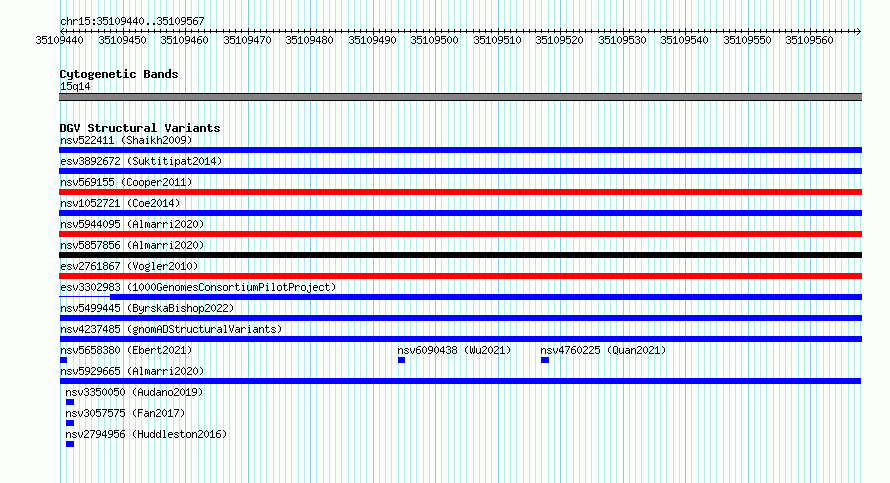Viewport: 890px width, 483px height.
Task: Click ruler position 35109550
Action: point(748,40)
